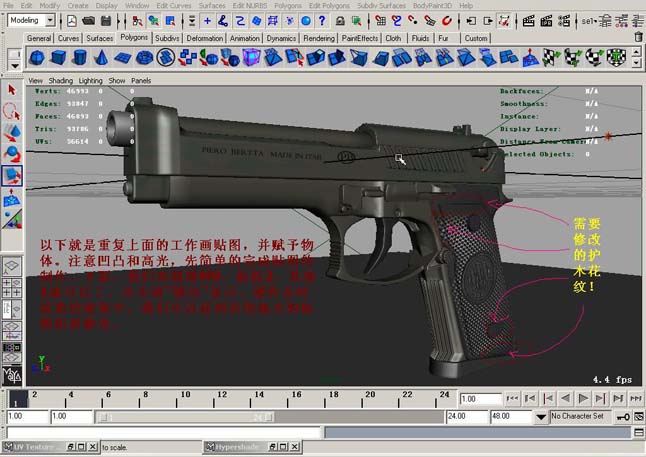Click the render current frame clapper icon
The height and width of the screenshot is (457, 646).
click(x=528, y=21)
